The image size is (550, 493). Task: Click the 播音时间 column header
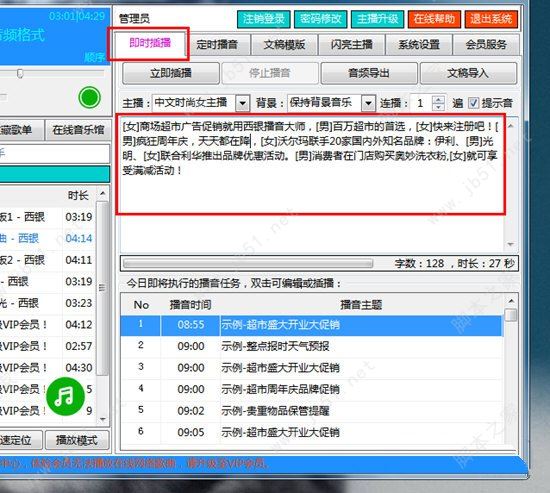coord(191,305)
